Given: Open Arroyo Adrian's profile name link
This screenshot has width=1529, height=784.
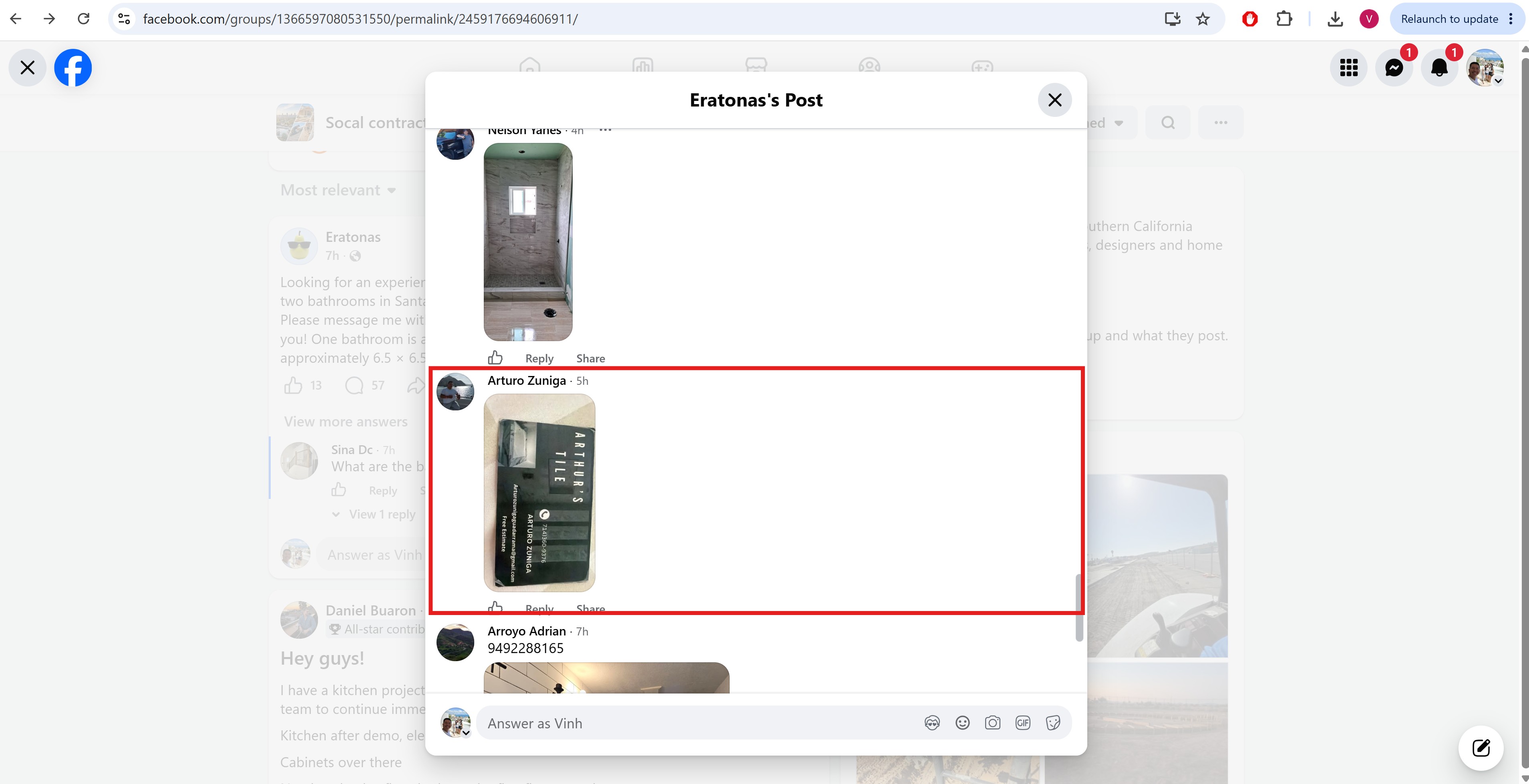Looking at the screenshot, I should tap(527, 631).
